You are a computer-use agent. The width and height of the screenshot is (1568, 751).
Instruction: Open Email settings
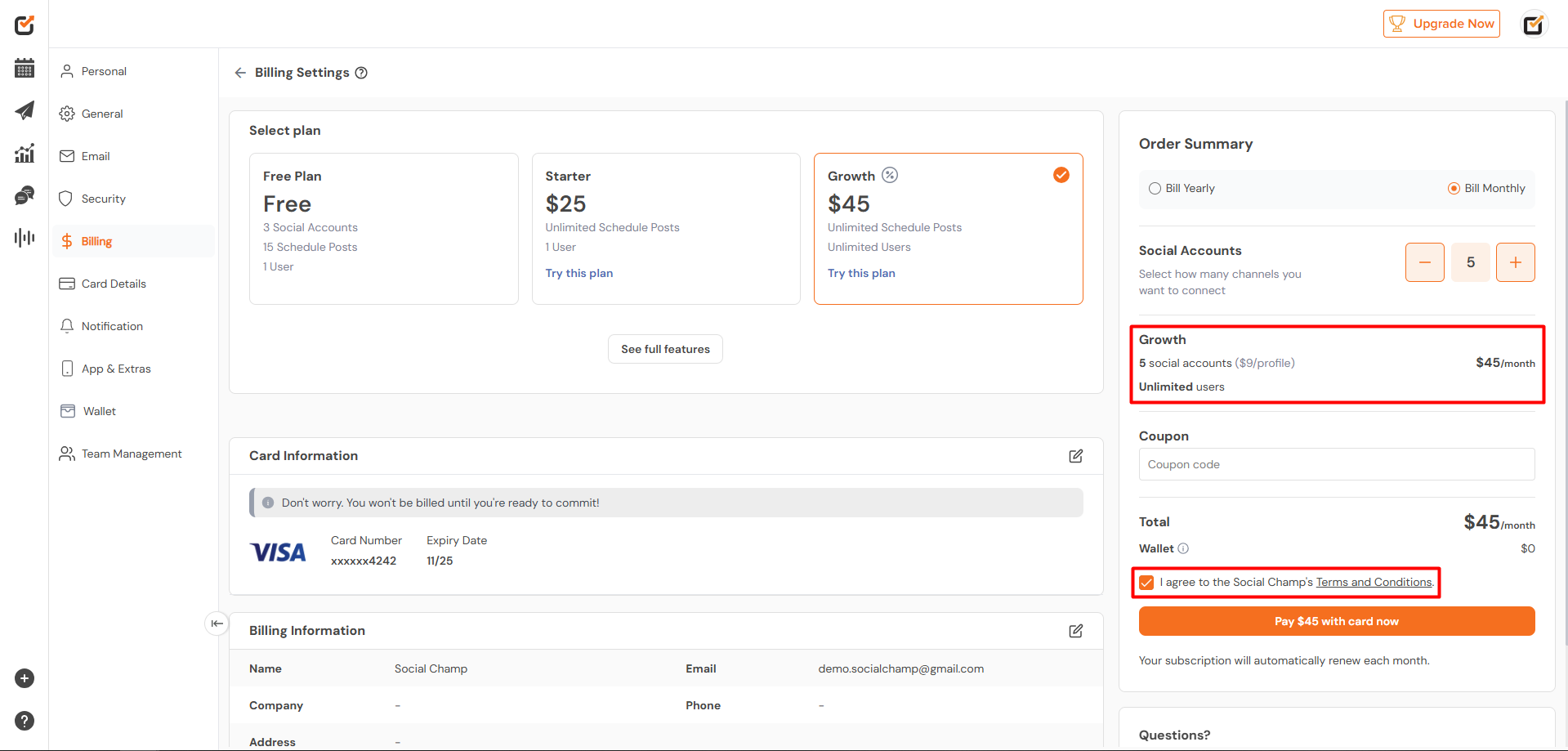pos(133,156)
